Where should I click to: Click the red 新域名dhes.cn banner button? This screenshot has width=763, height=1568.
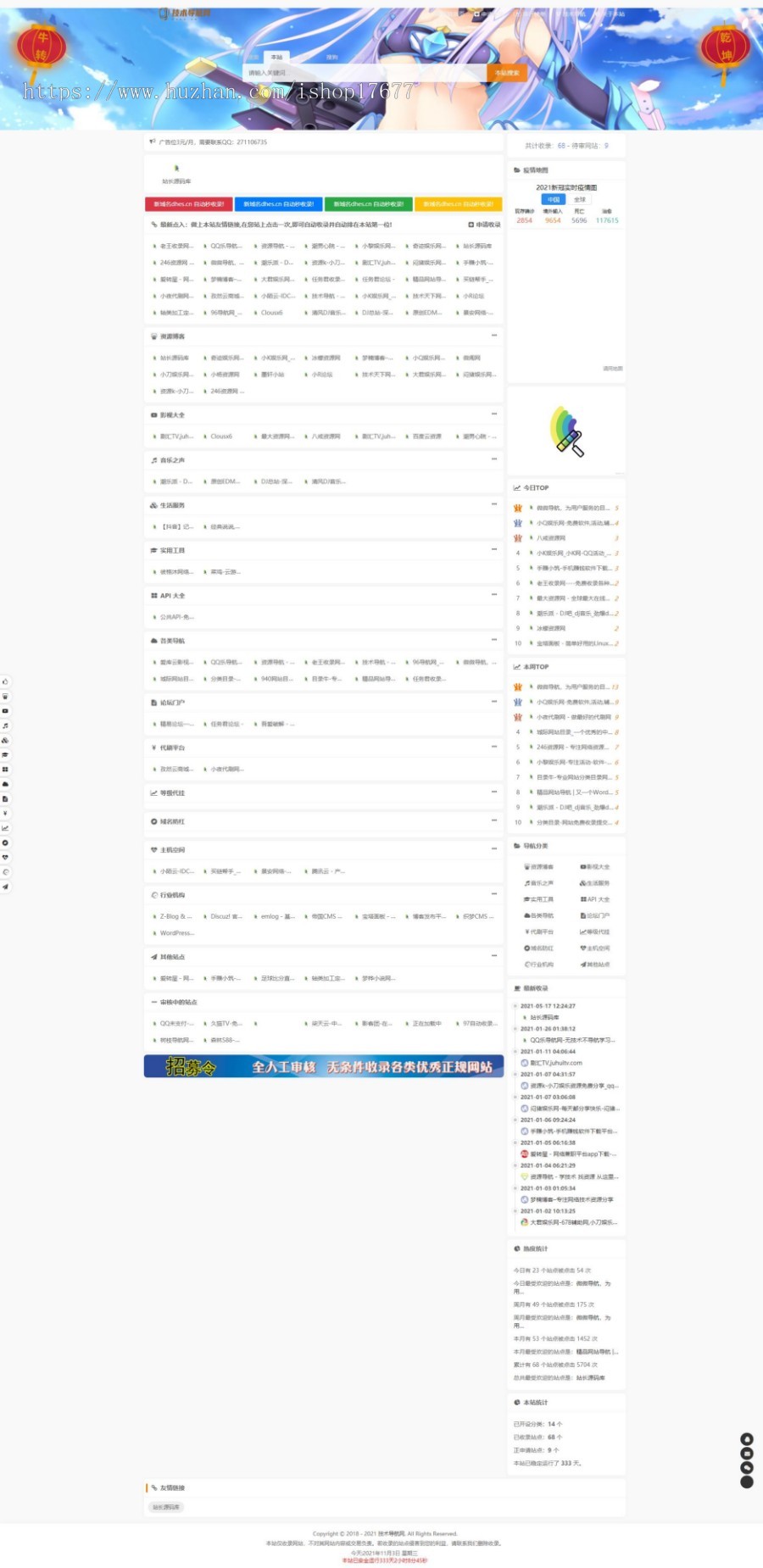188,204
